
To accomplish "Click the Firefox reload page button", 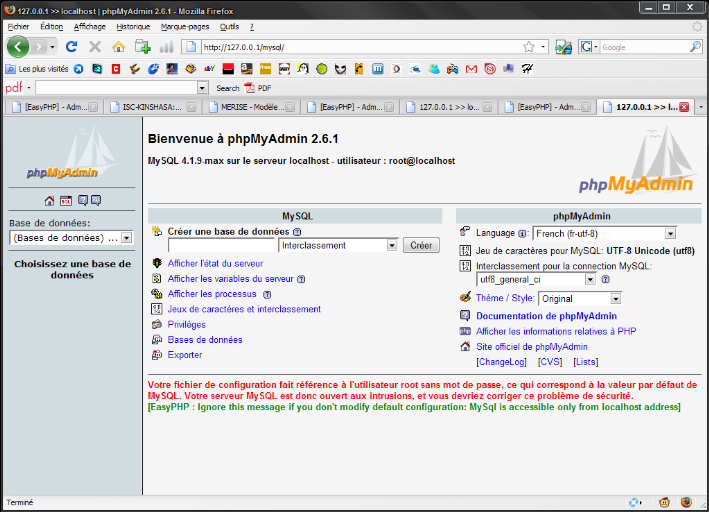I will coord(72,47).
